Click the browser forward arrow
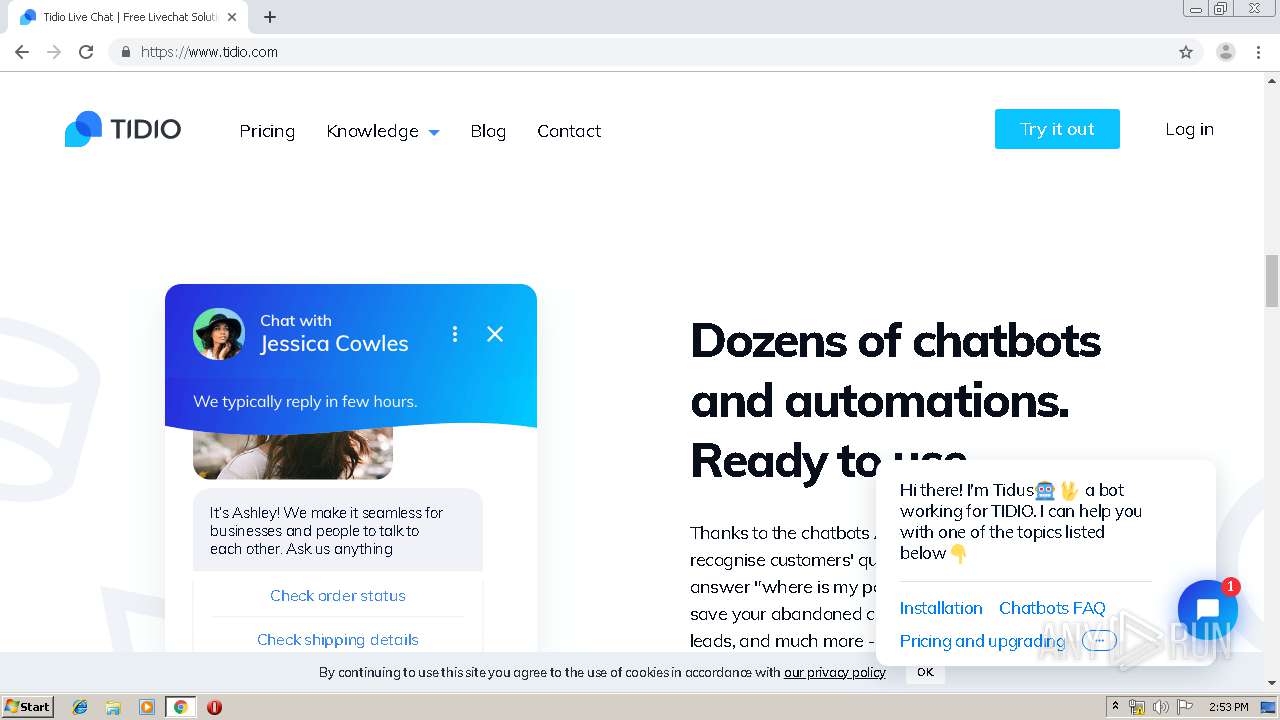 click(54, 52)
